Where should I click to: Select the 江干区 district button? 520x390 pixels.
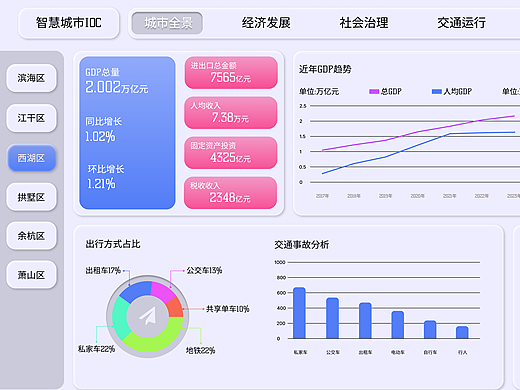(x=31, y=118)
